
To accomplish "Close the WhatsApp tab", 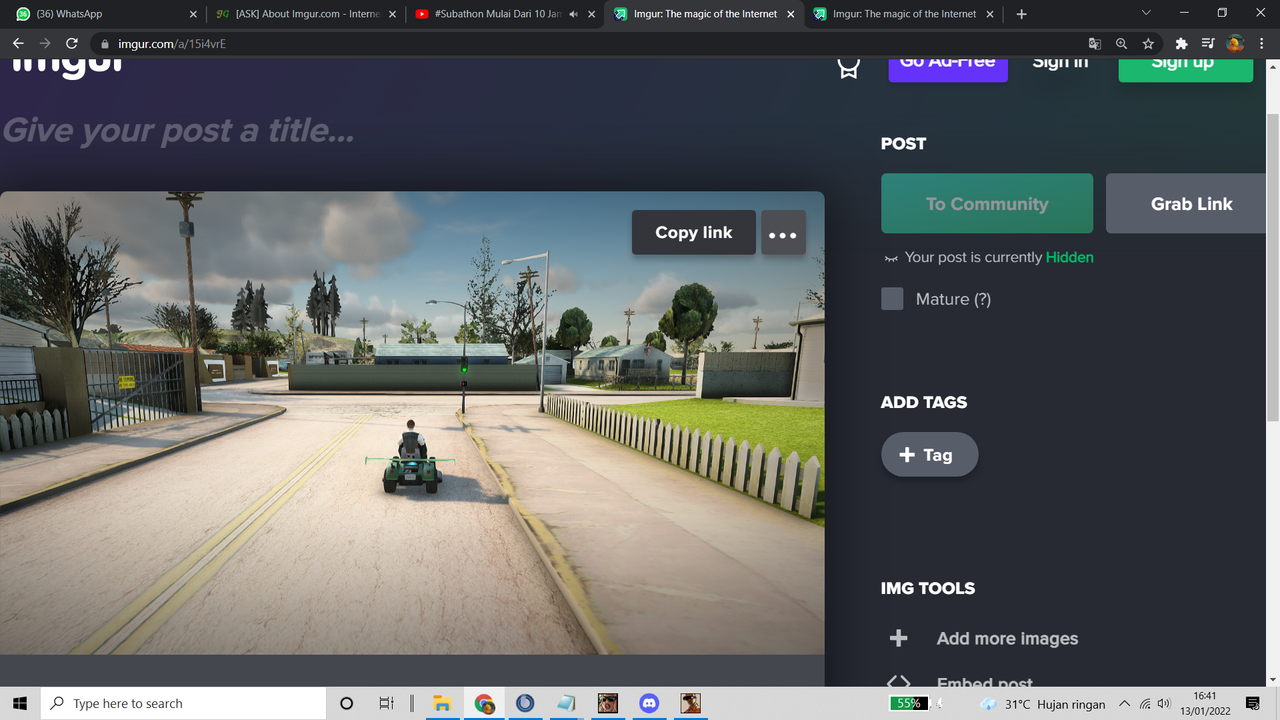I will [193, 14].
